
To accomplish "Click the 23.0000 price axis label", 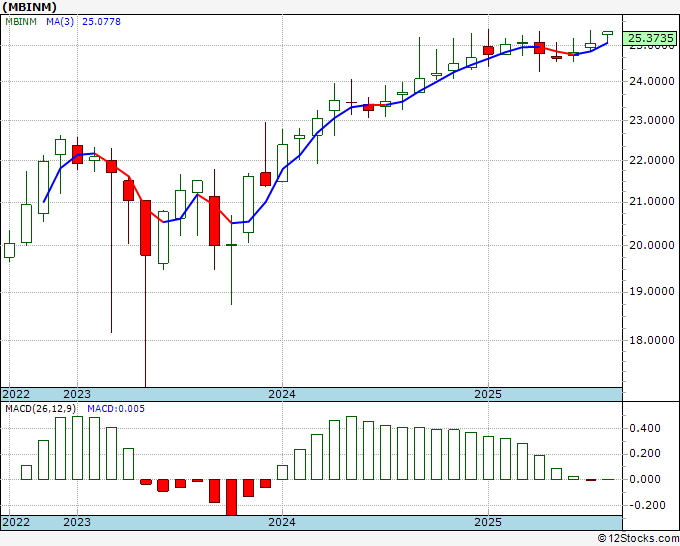I will pyautogui.click(x=652, y=120).
